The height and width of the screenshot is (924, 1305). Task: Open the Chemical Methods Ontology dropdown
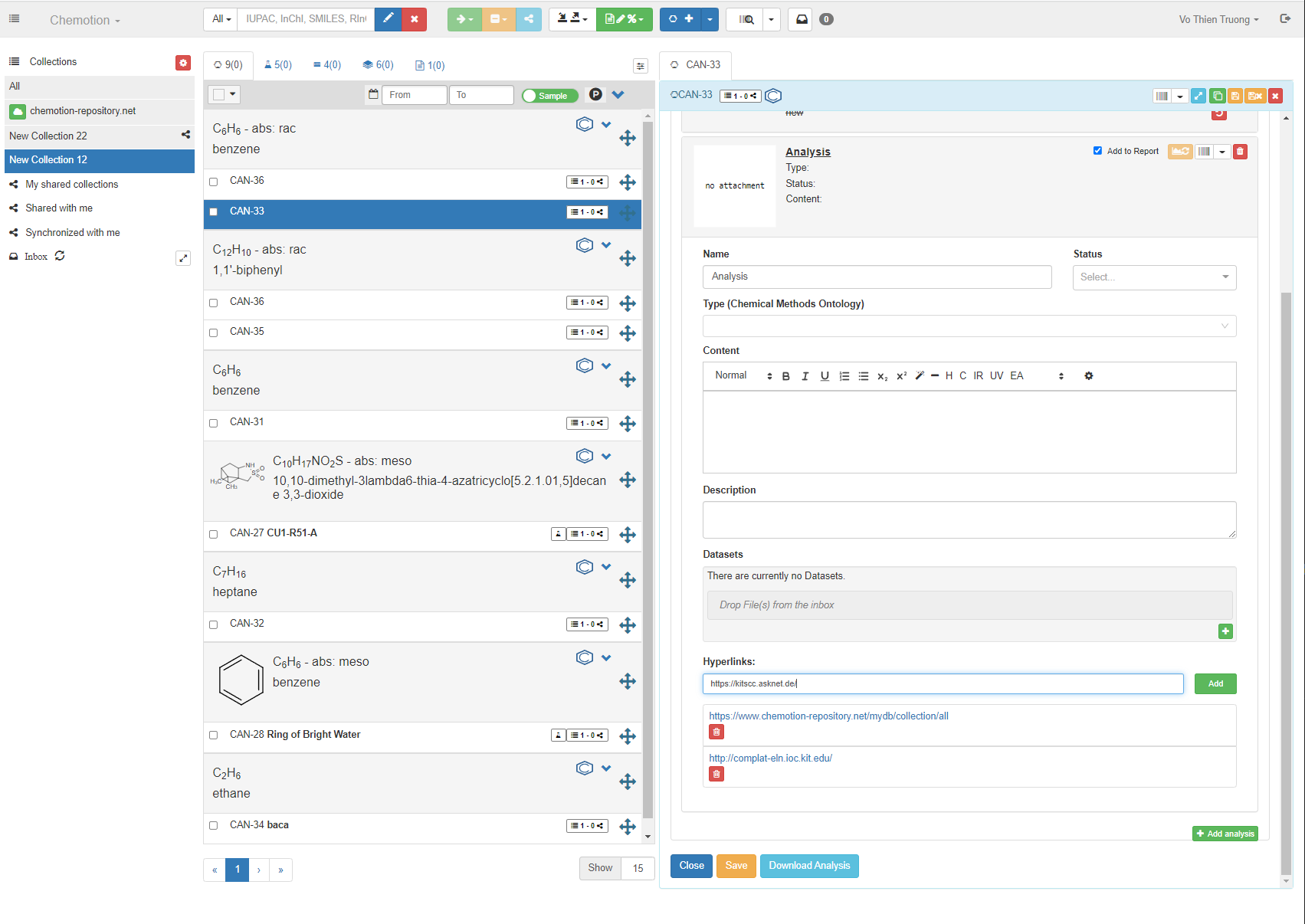coord(969,326)
